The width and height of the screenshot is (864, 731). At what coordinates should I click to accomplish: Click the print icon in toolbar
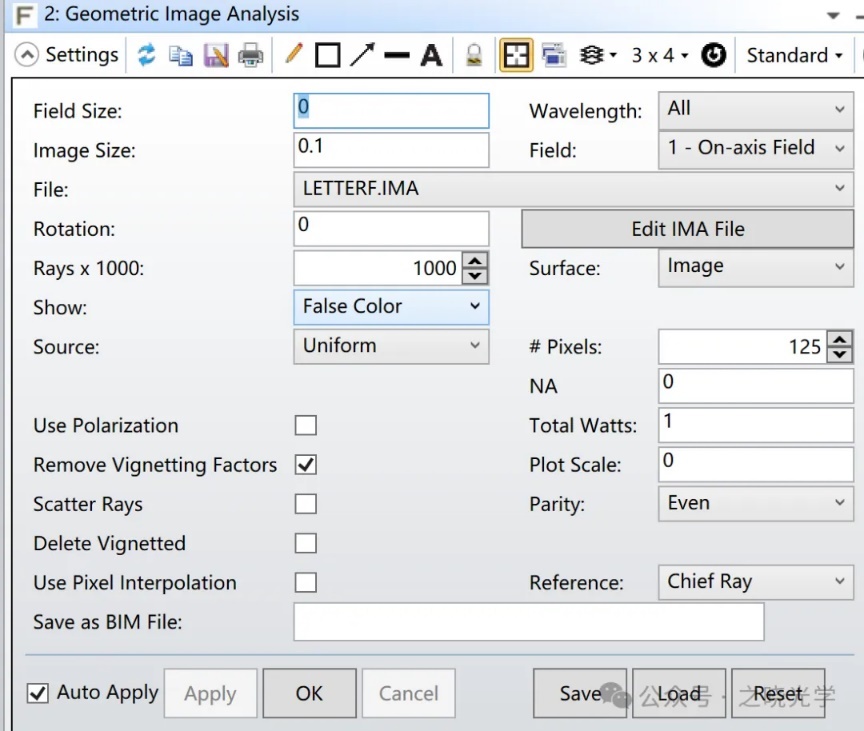click(250, 55)
